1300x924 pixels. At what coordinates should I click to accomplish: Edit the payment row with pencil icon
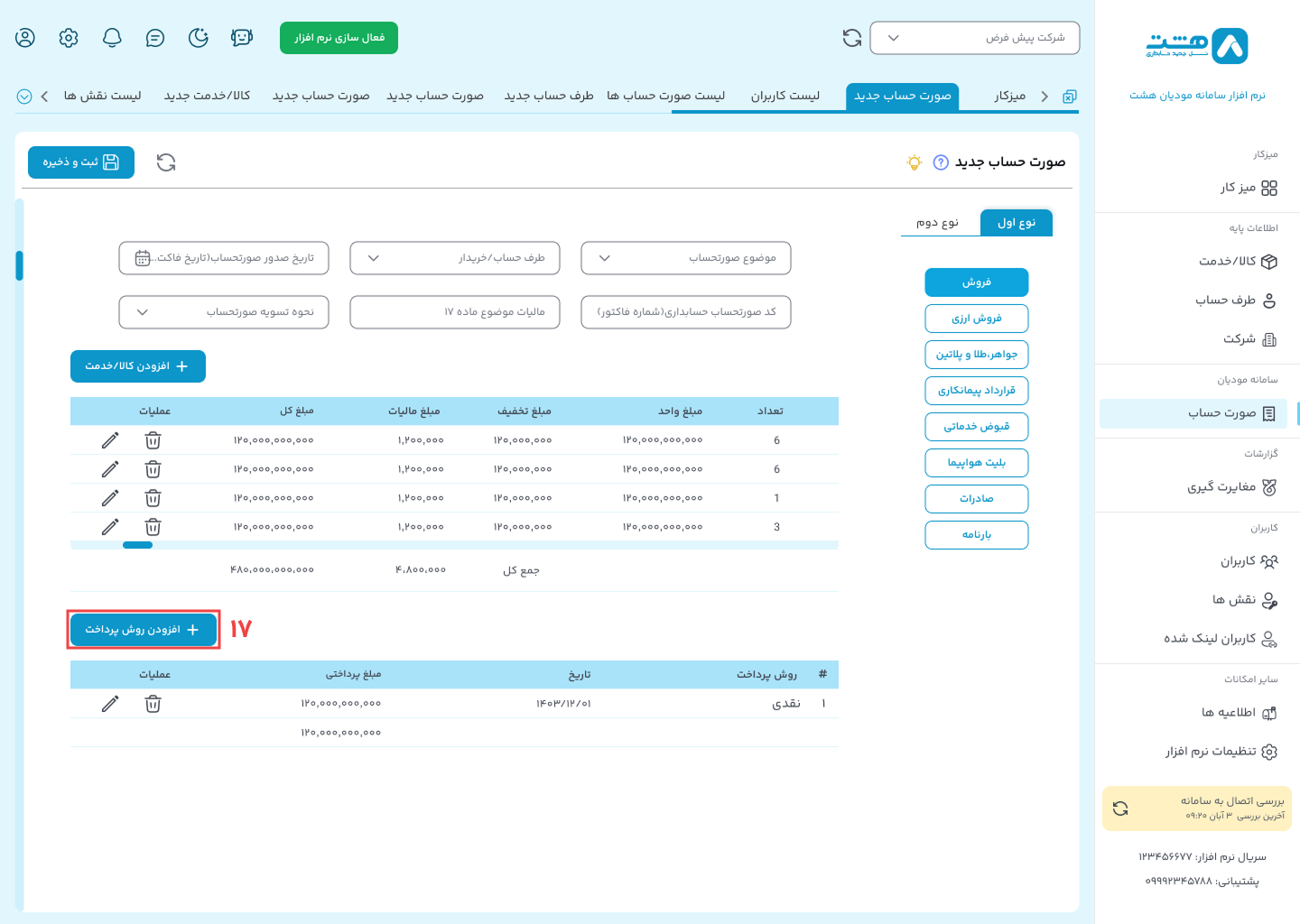point(110,704)
